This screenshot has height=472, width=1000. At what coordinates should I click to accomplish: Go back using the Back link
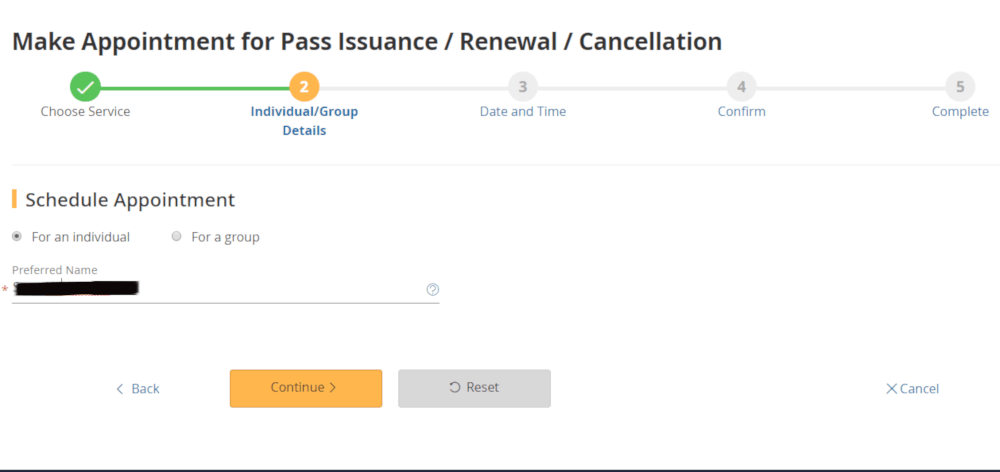pyautogui.click(x=138, y=389)
